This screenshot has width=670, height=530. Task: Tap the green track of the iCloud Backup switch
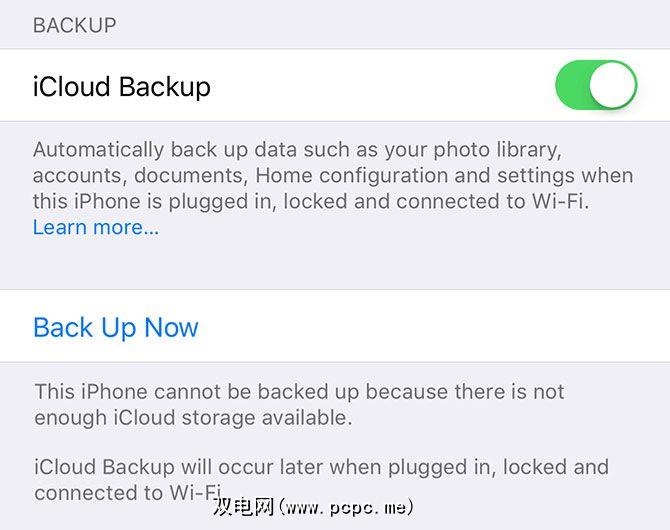click(572, 85)
